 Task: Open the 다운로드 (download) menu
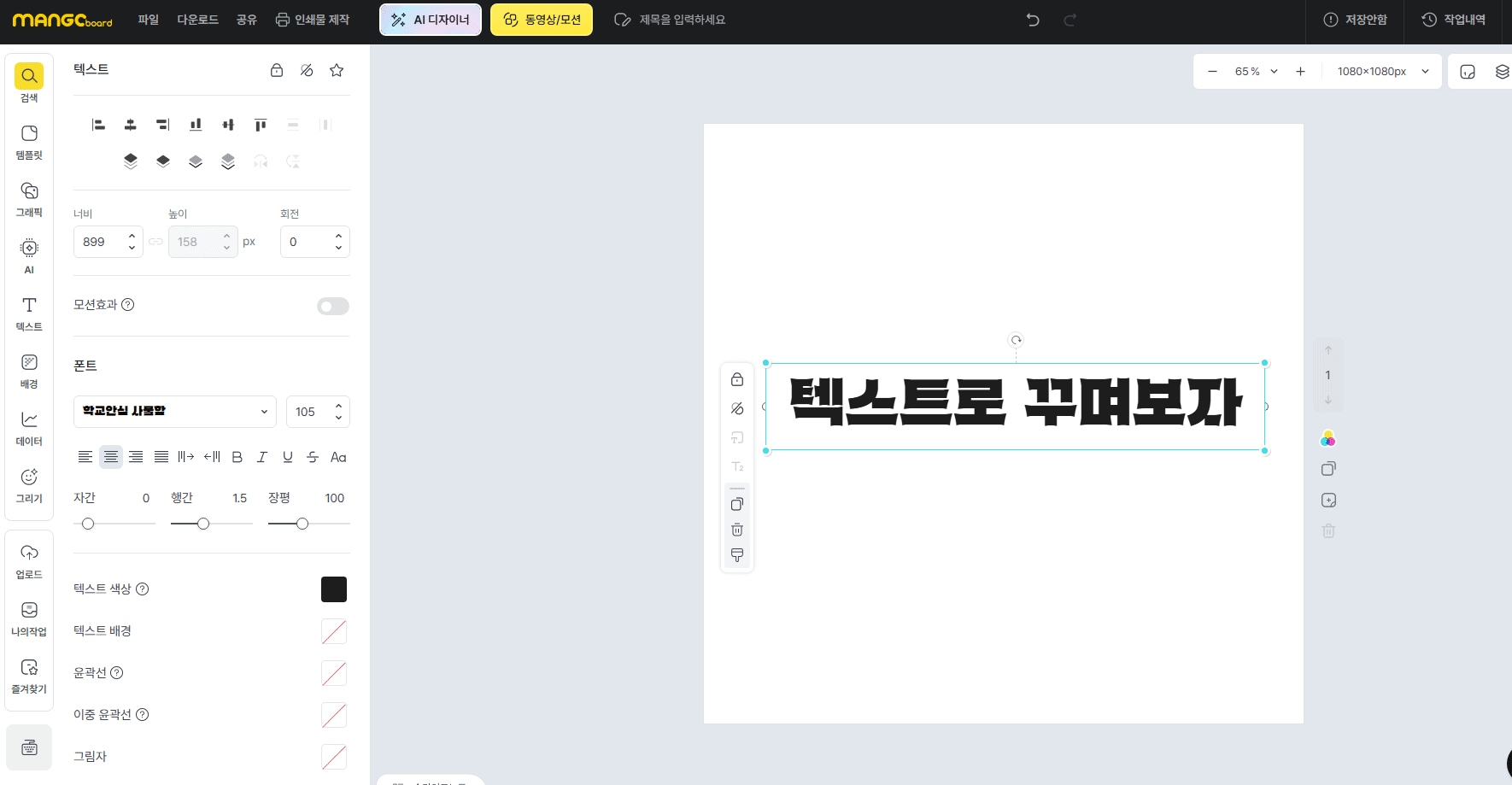[198, 20]
